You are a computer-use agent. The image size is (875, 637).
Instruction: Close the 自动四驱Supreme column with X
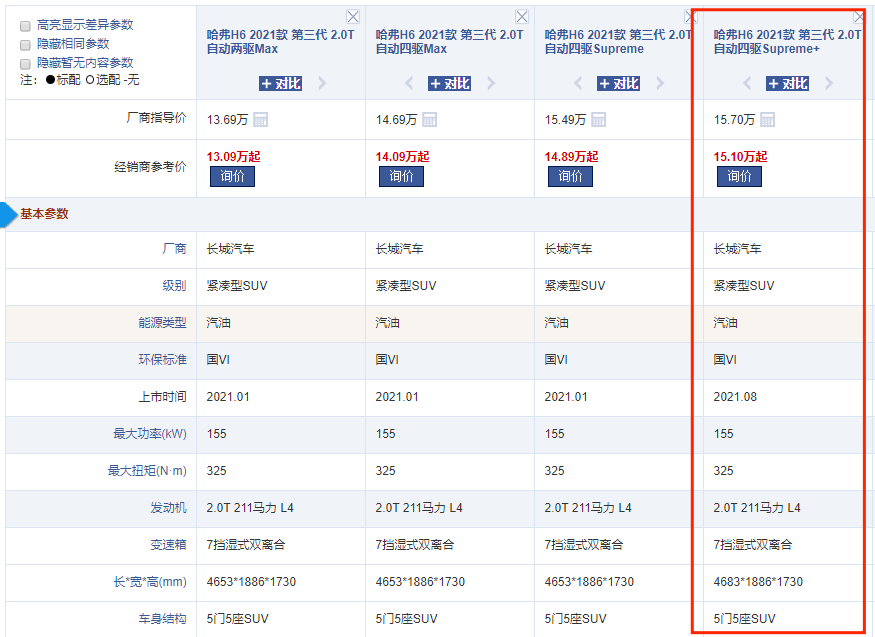click(690, 17)
